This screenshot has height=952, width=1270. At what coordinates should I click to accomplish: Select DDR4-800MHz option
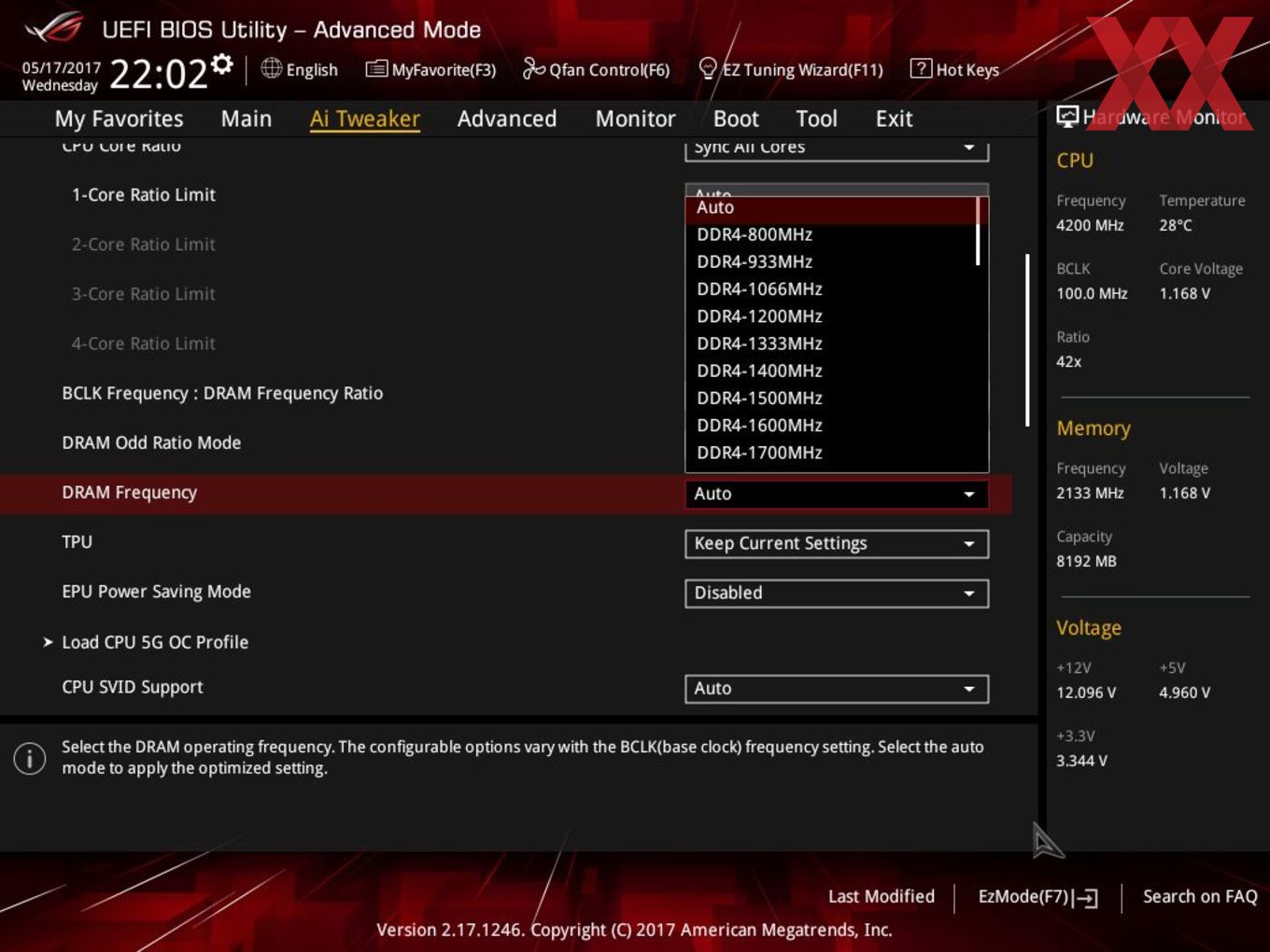point(831,234)
